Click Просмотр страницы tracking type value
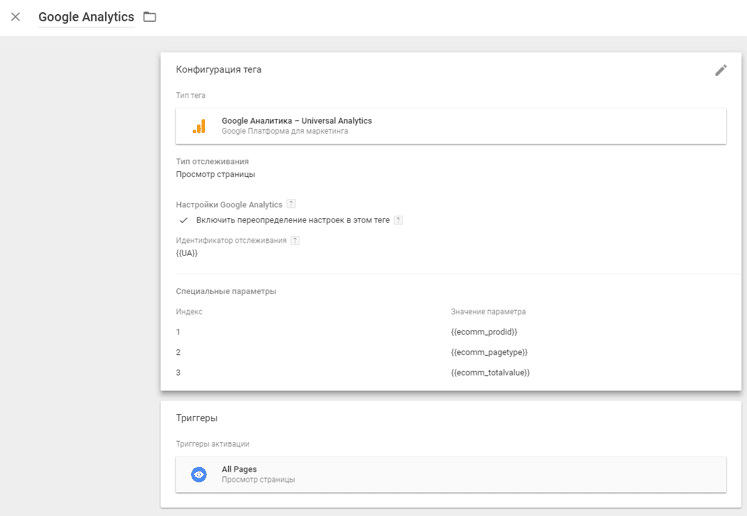The height and width of the screenshot is (516, 747). coord(215,174)
